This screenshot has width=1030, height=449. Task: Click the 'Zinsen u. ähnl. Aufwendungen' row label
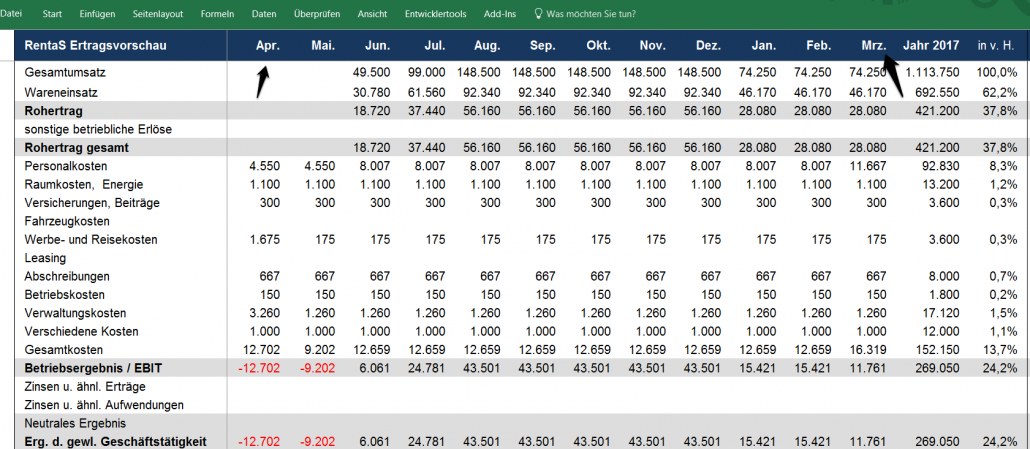click(104, 405)
